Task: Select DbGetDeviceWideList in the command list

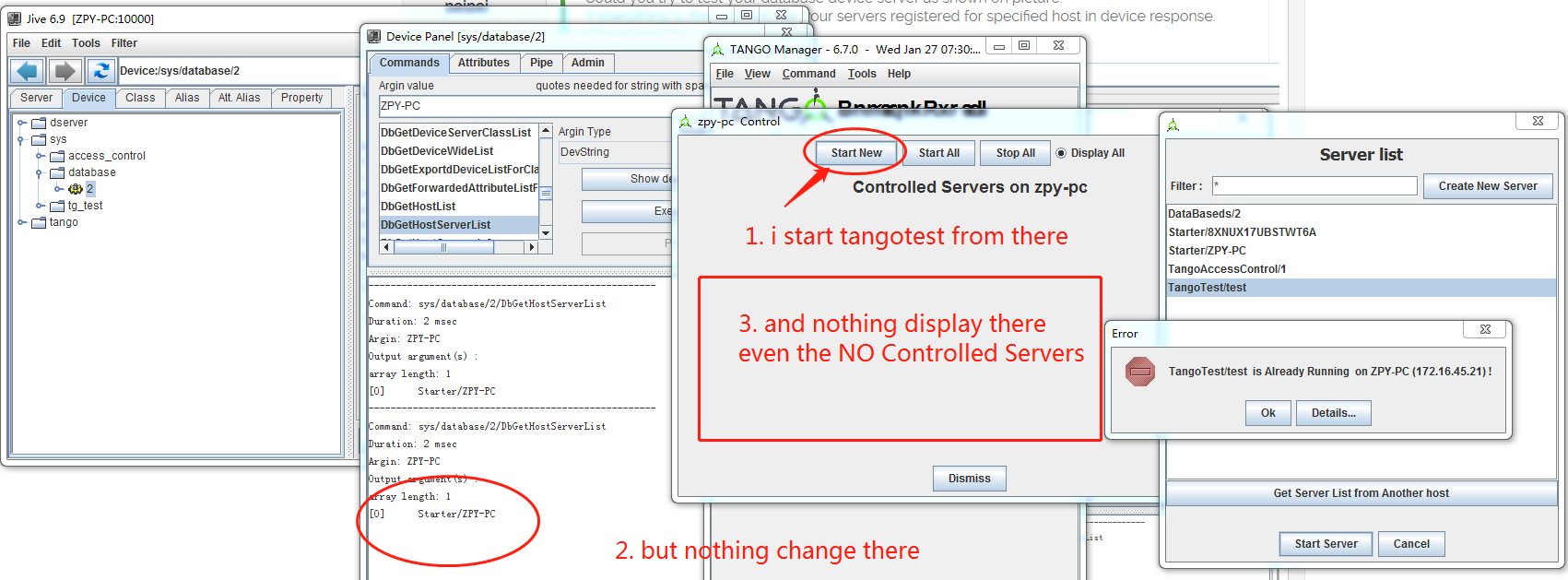Action: 459,151
